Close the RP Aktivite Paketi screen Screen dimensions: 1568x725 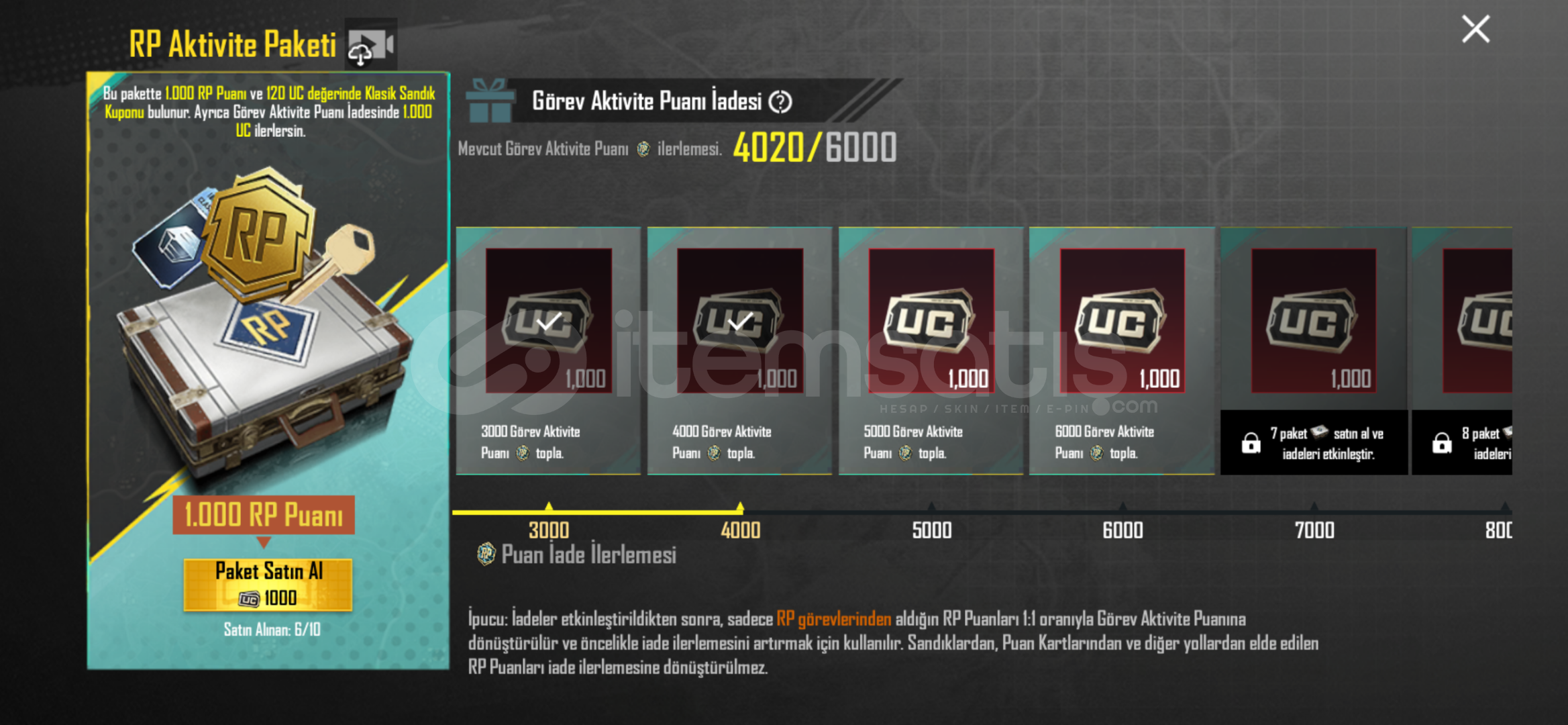point(1475,30)
